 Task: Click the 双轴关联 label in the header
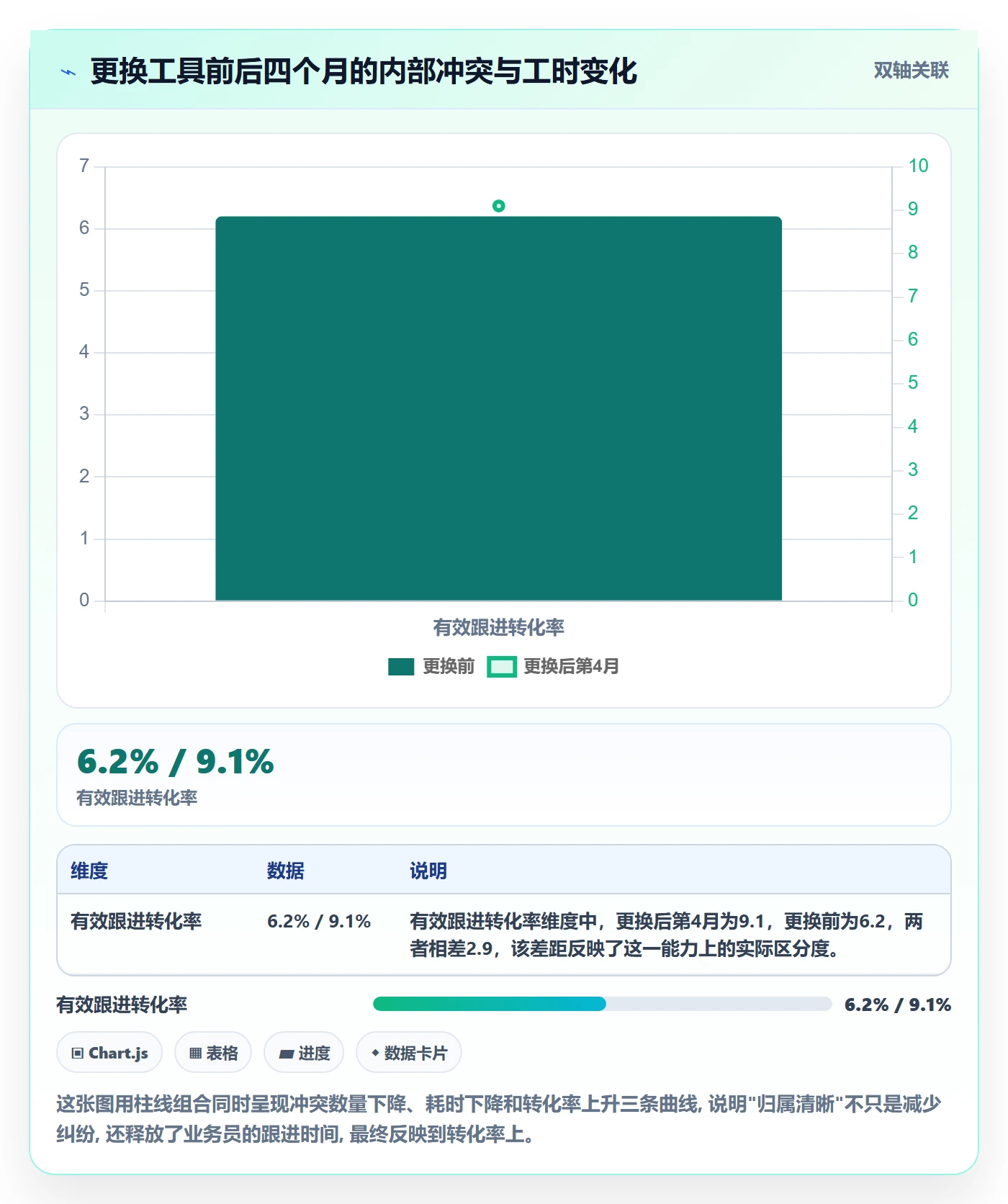911,71
